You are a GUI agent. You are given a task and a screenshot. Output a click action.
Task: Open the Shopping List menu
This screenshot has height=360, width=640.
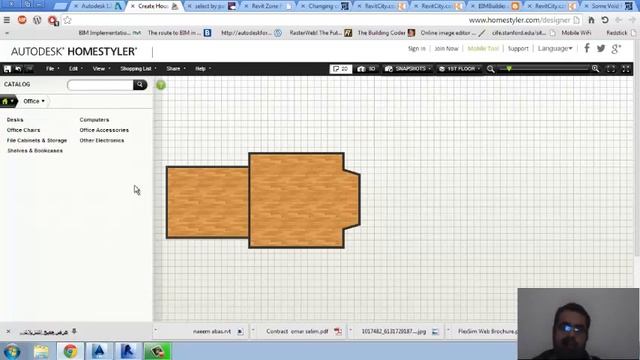tap(138, 69)
